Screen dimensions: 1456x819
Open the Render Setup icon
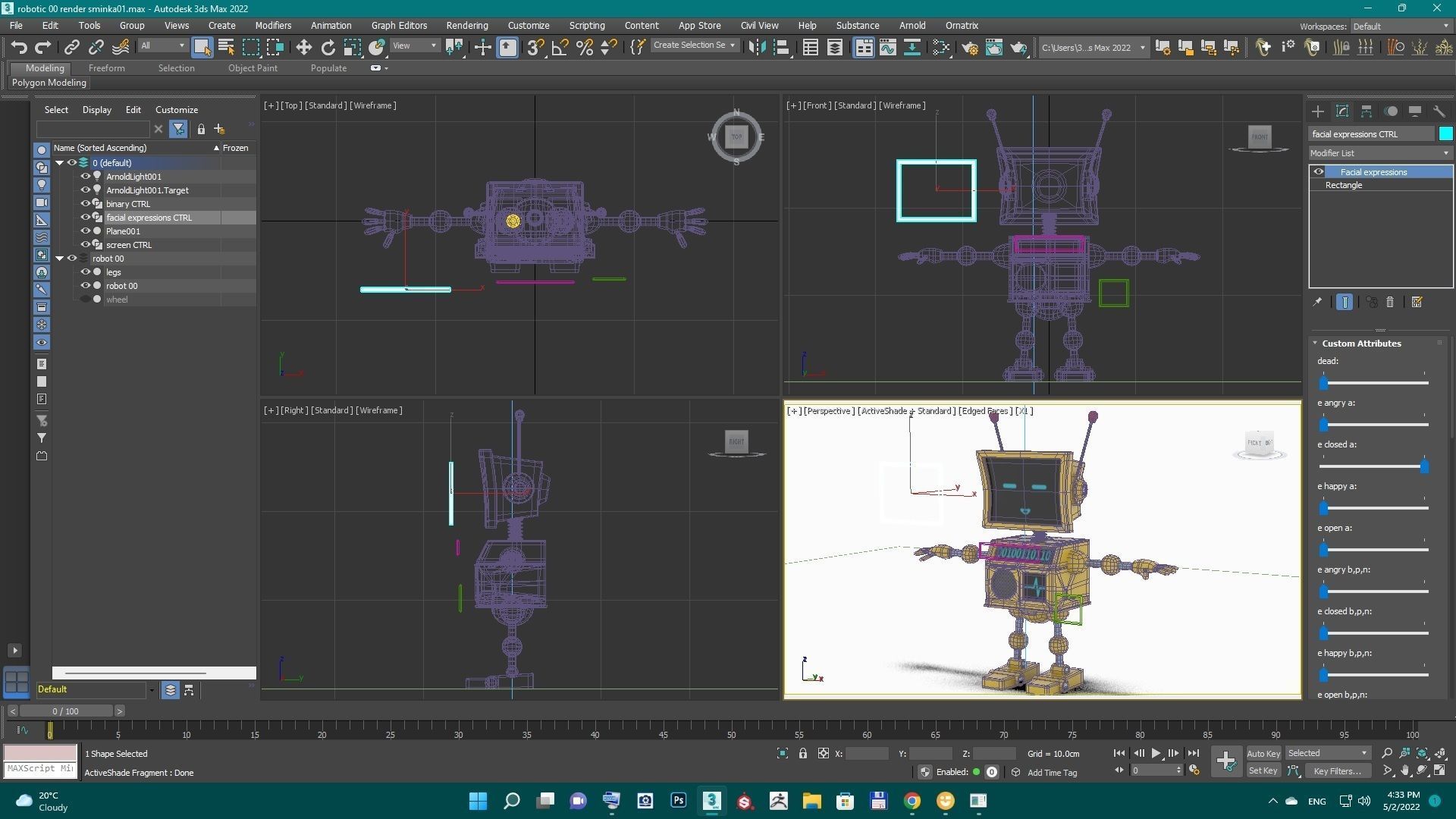click(969, 47)
